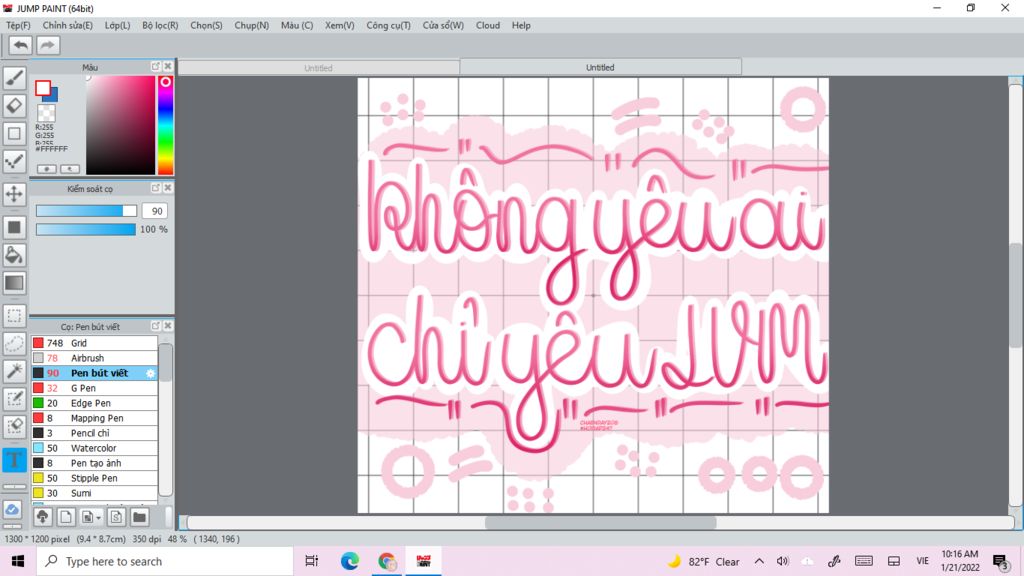Pick a color in saturation square
The height and width of the screenshot is (576, 1024).
pyautogui.click(x=121, y=125)
